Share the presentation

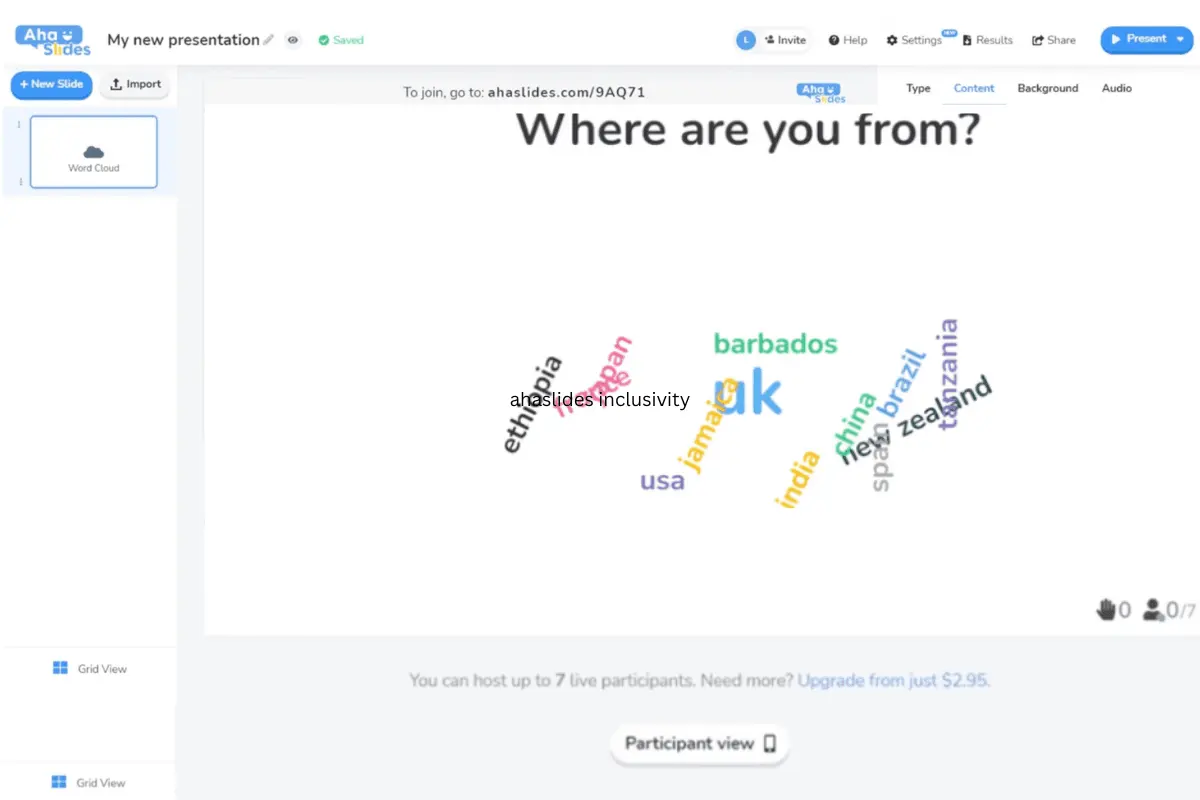tap(1054, 40)
